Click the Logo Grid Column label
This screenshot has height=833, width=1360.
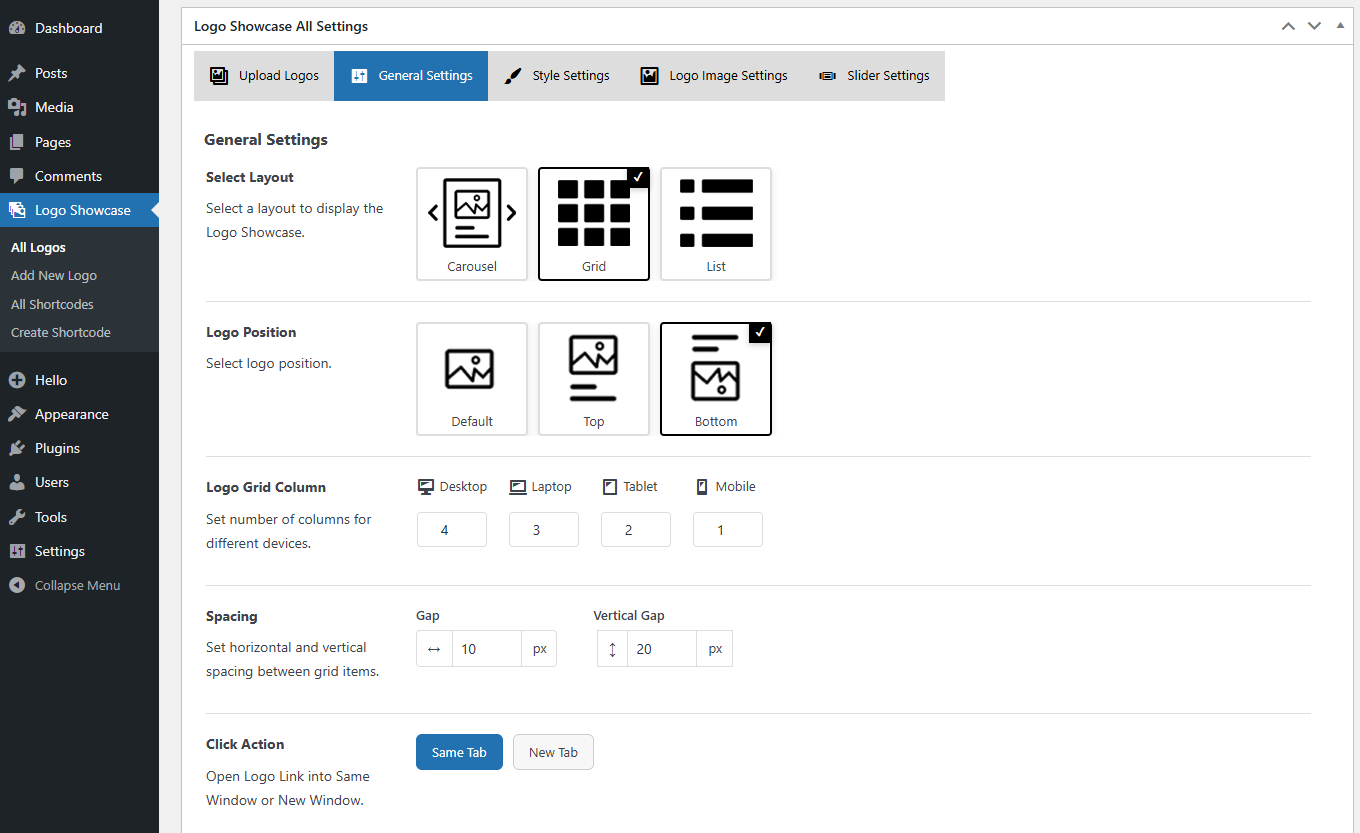coord(266,487)
